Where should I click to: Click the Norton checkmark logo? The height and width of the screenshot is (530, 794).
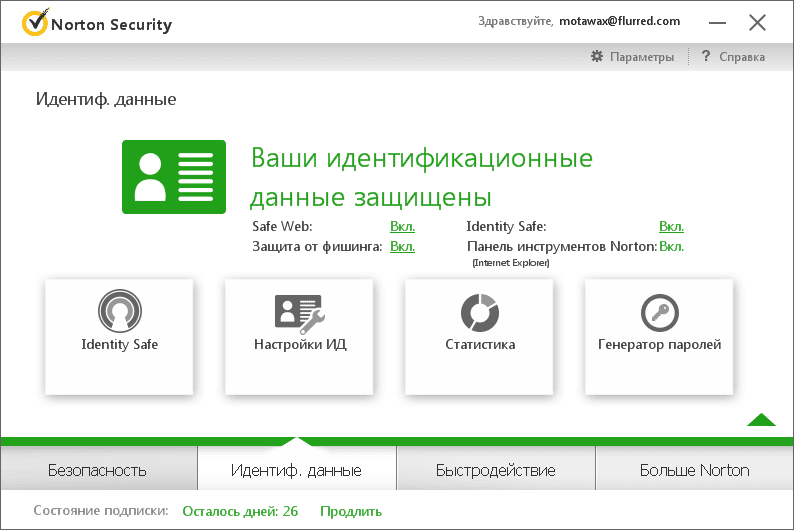[x=35, y=22]
